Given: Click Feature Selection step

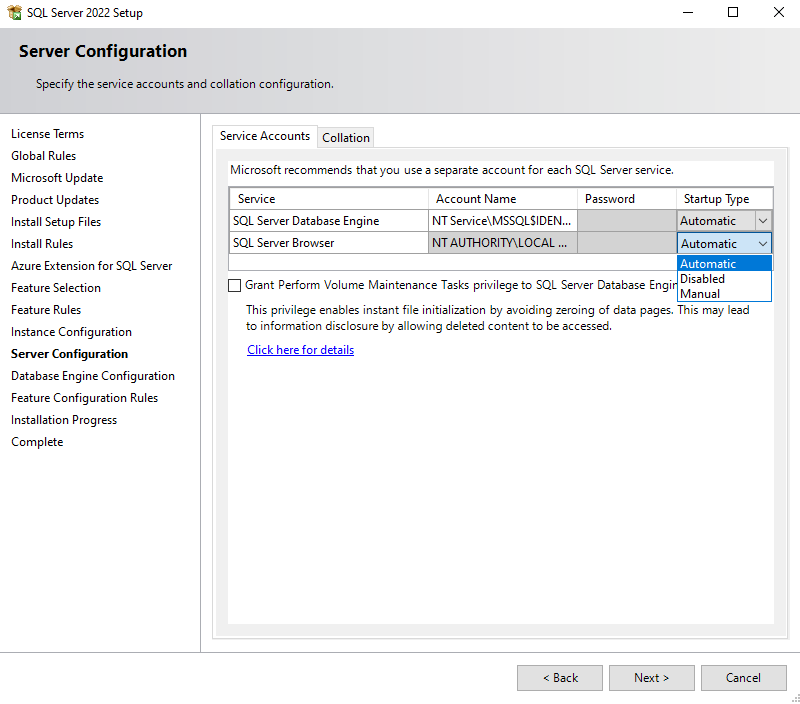Looking at the screenshot, I should click(x=56, y=288).
